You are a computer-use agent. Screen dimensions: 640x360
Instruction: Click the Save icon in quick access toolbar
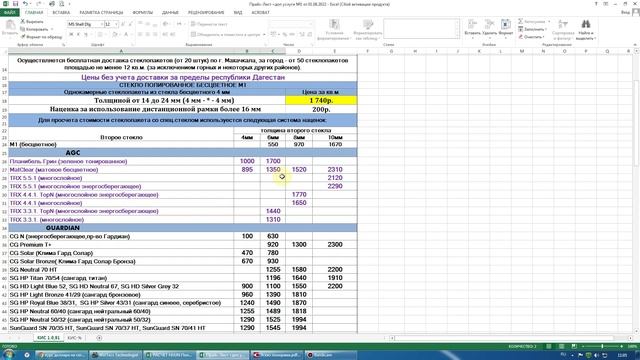pos(15,4)
